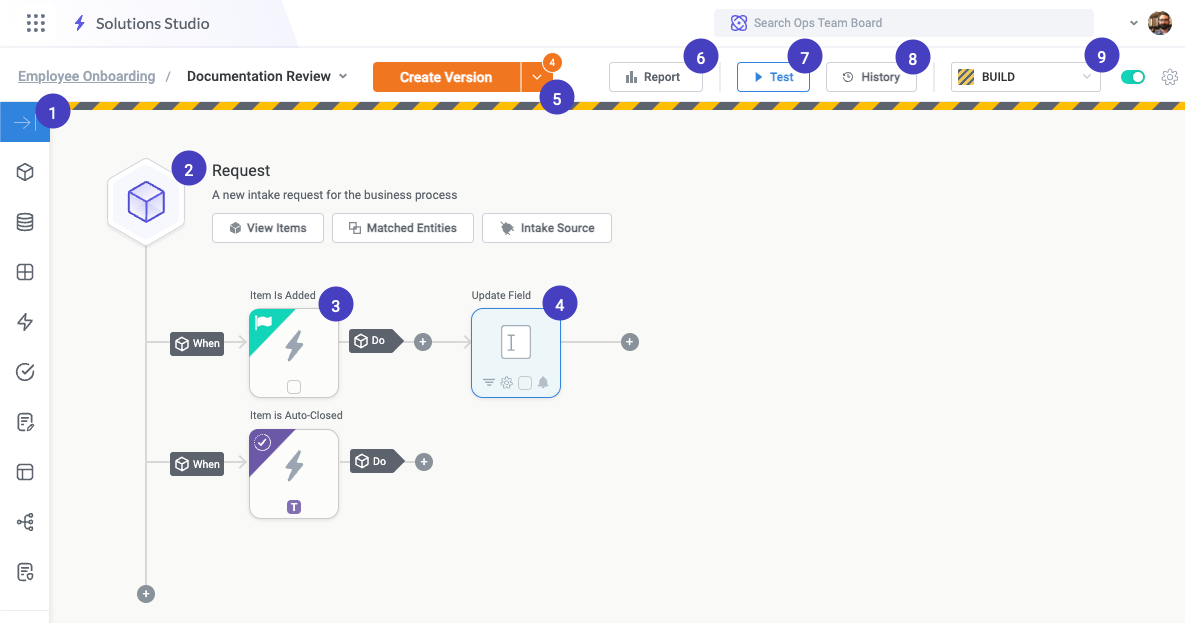The height and width of the screenshot is (623, 1185).
Task: Go to Employee Onboarding breadcrumb link
Action: coord(87,76)
